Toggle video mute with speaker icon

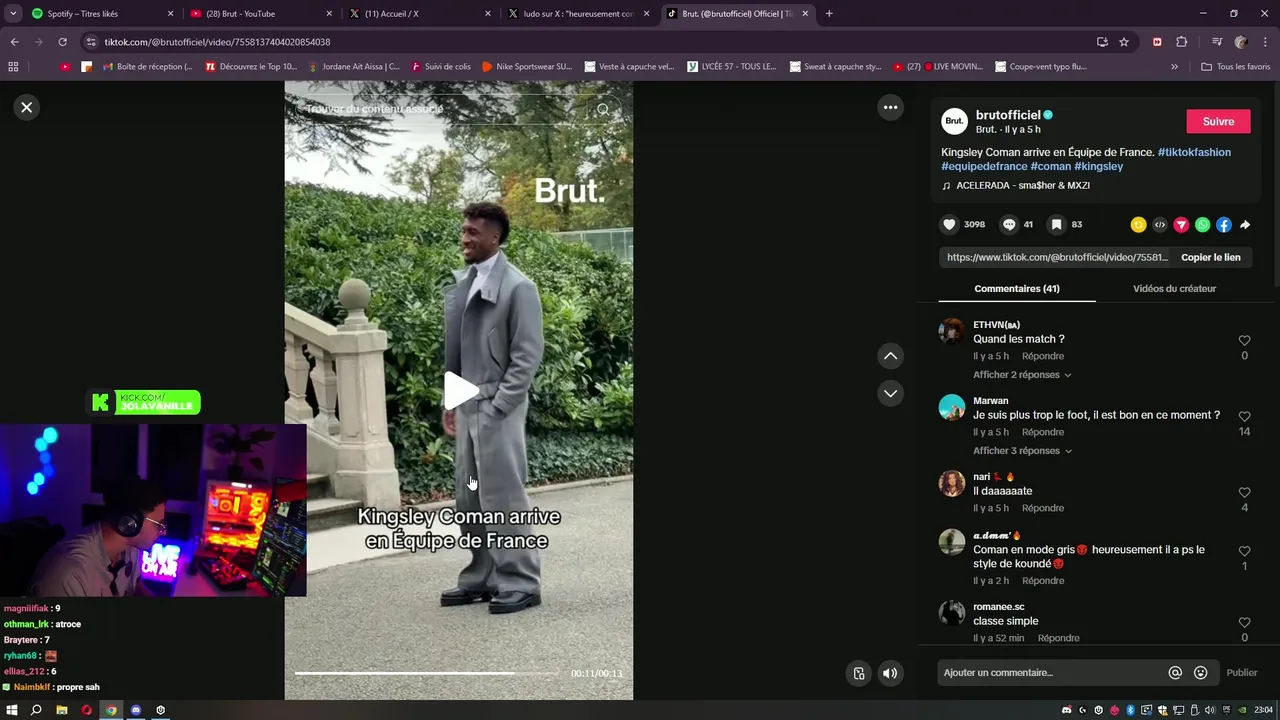889,674
